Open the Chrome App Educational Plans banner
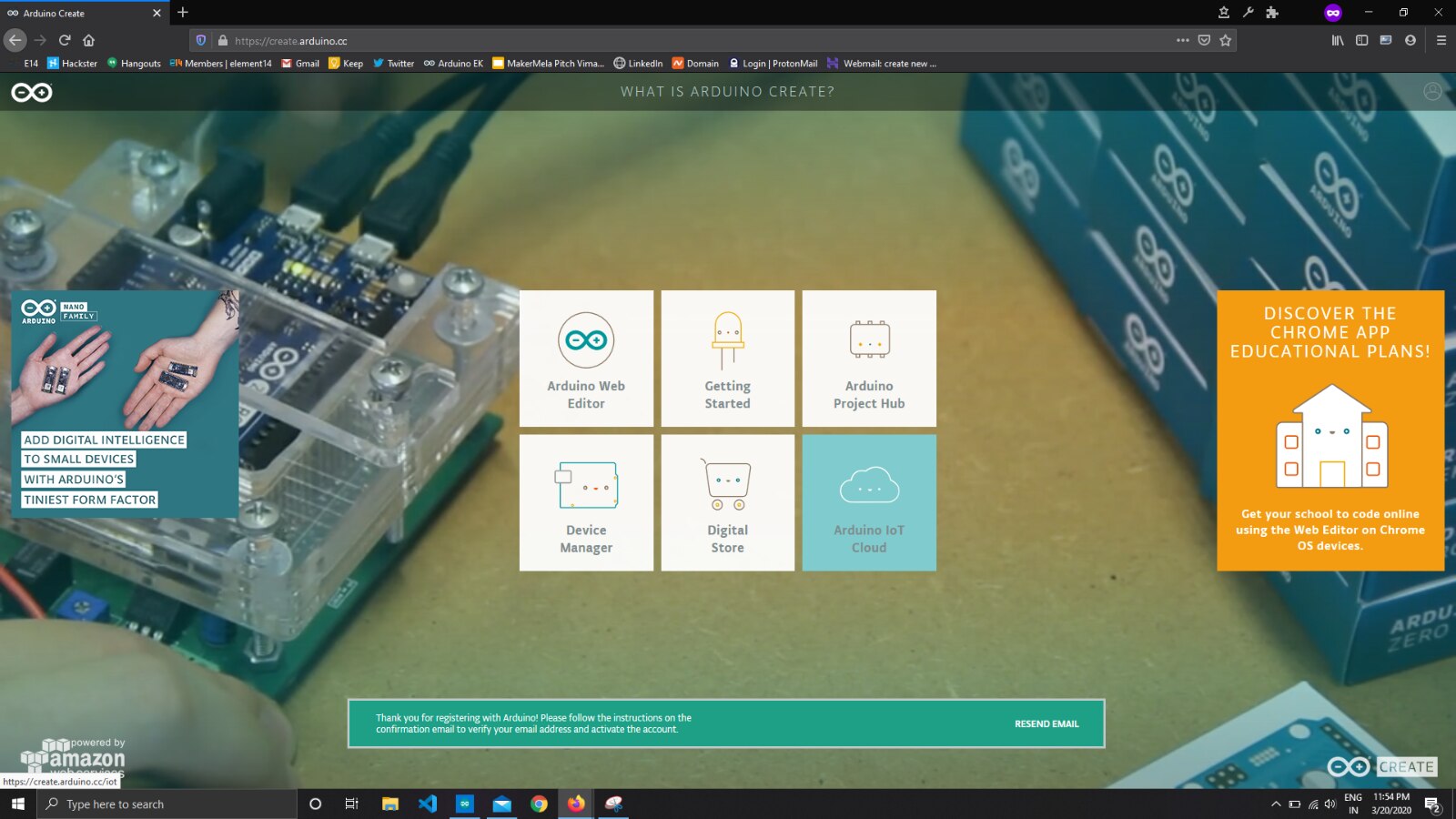Image resolution: width=1456 pixels, height=819 pixels. tap(1330, 430)
